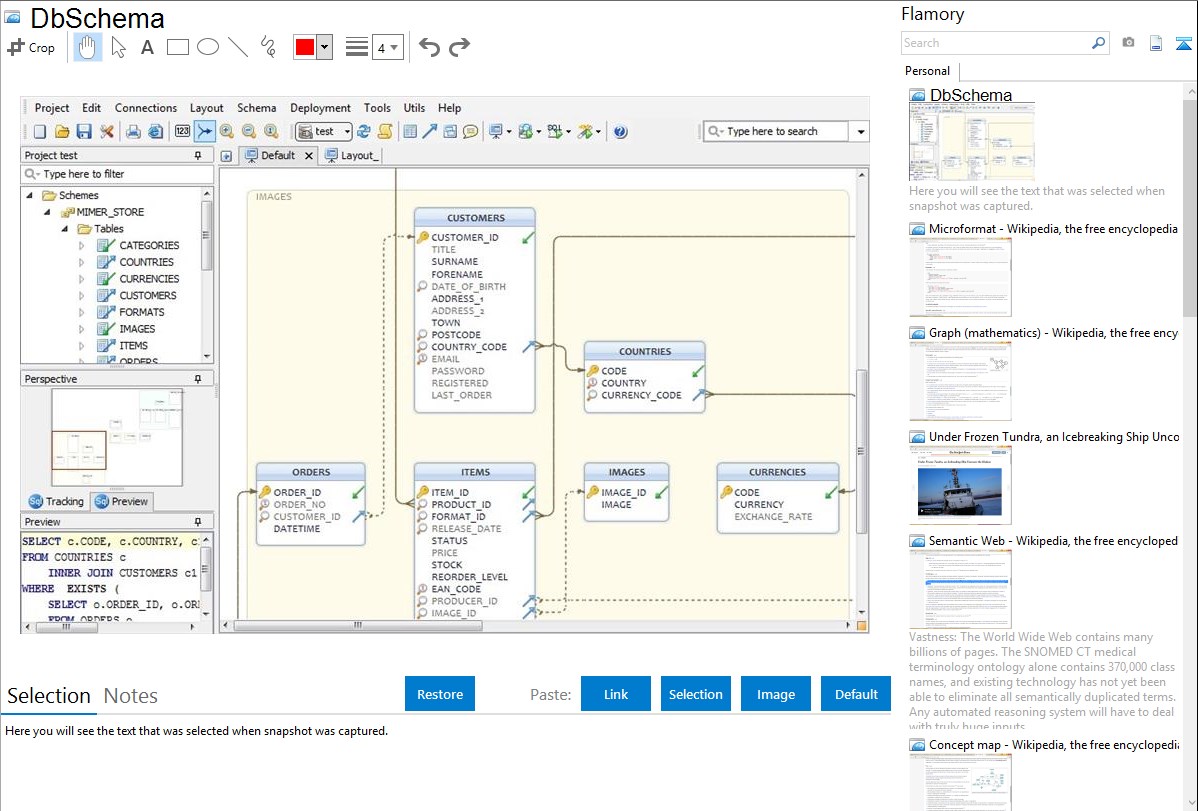Click the page document icon in Flamory header

1156,43
